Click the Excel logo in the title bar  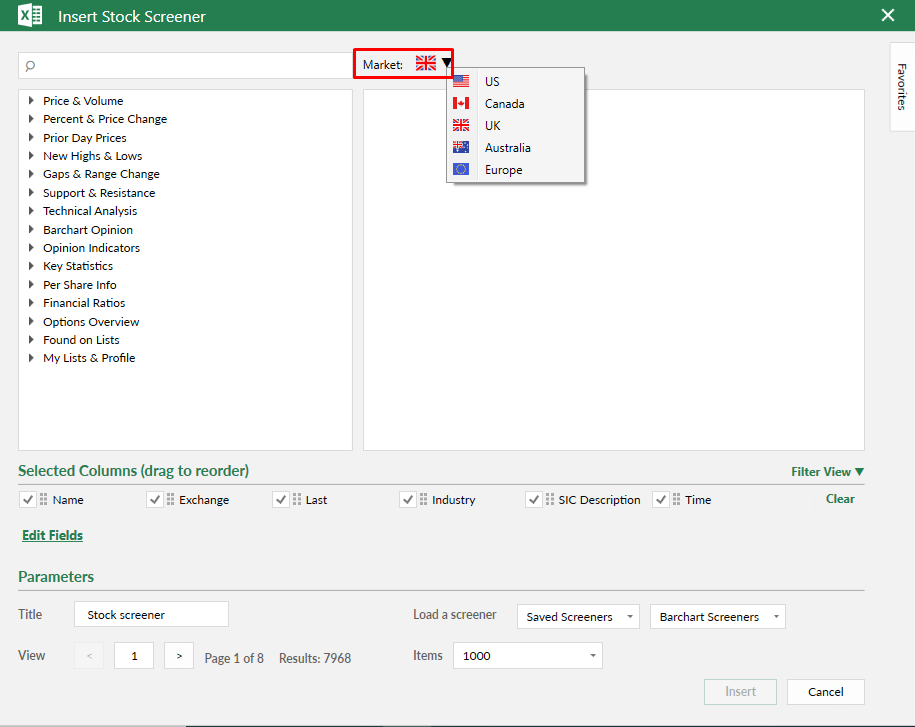click(x=29, y=15)
